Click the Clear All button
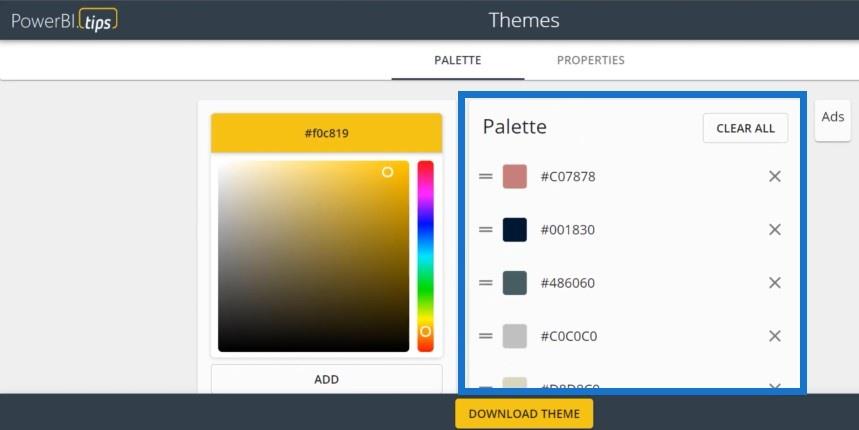Image resolution: width=859 pixels, height=430 pixels. point(746,128)
